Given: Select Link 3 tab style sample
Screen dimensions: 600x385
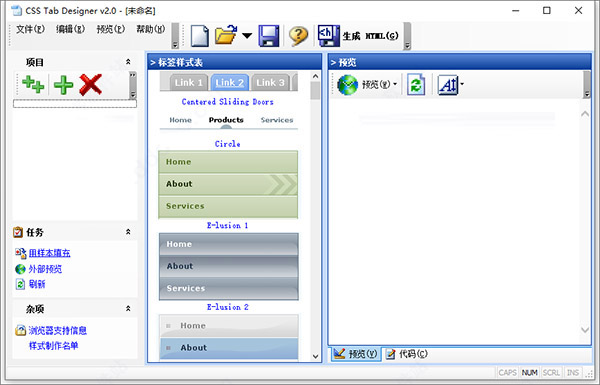Looking at the screenshot, I should click(x=271, y=82).
